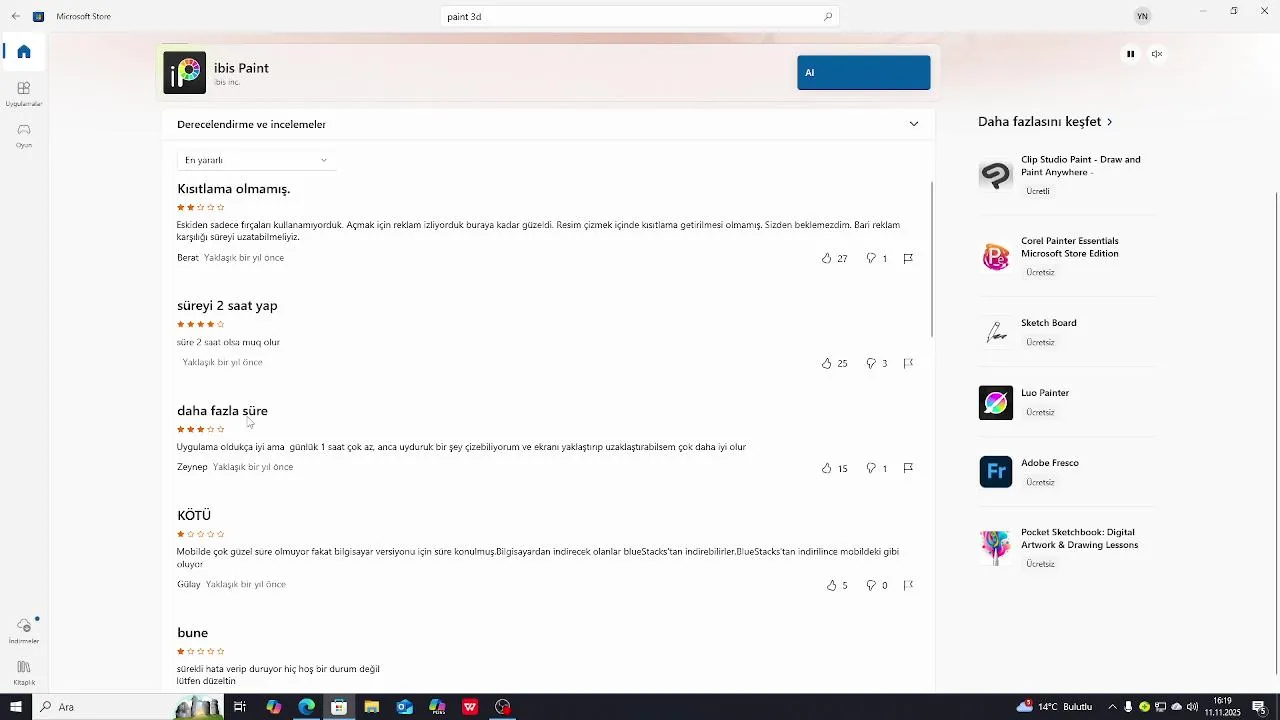Show hidden system tray icons
Viewport: 1280px width, 720px height.
(x=1112, y=707)
